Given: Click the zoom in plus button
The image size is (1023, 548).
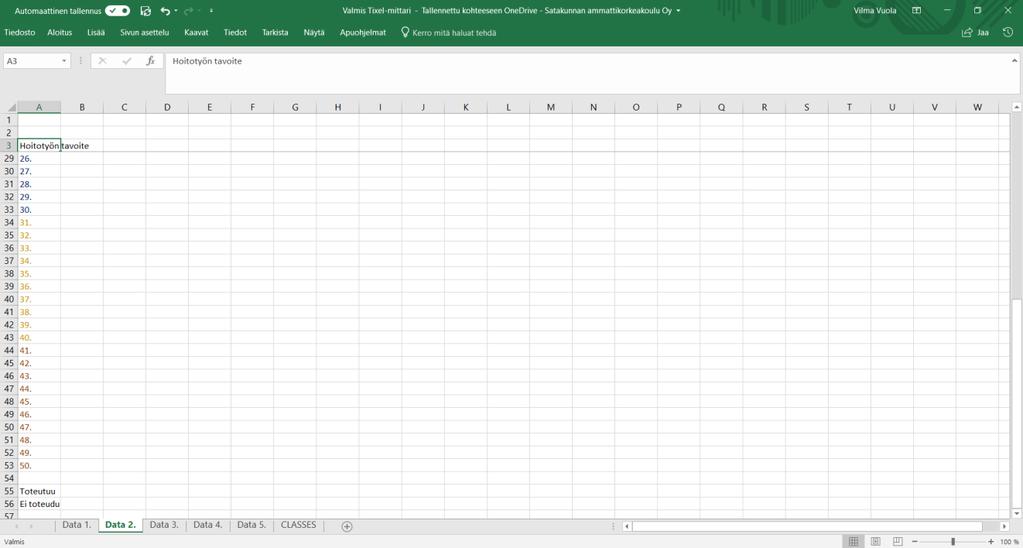Looking at the screenshot, I should click(991, 541).
